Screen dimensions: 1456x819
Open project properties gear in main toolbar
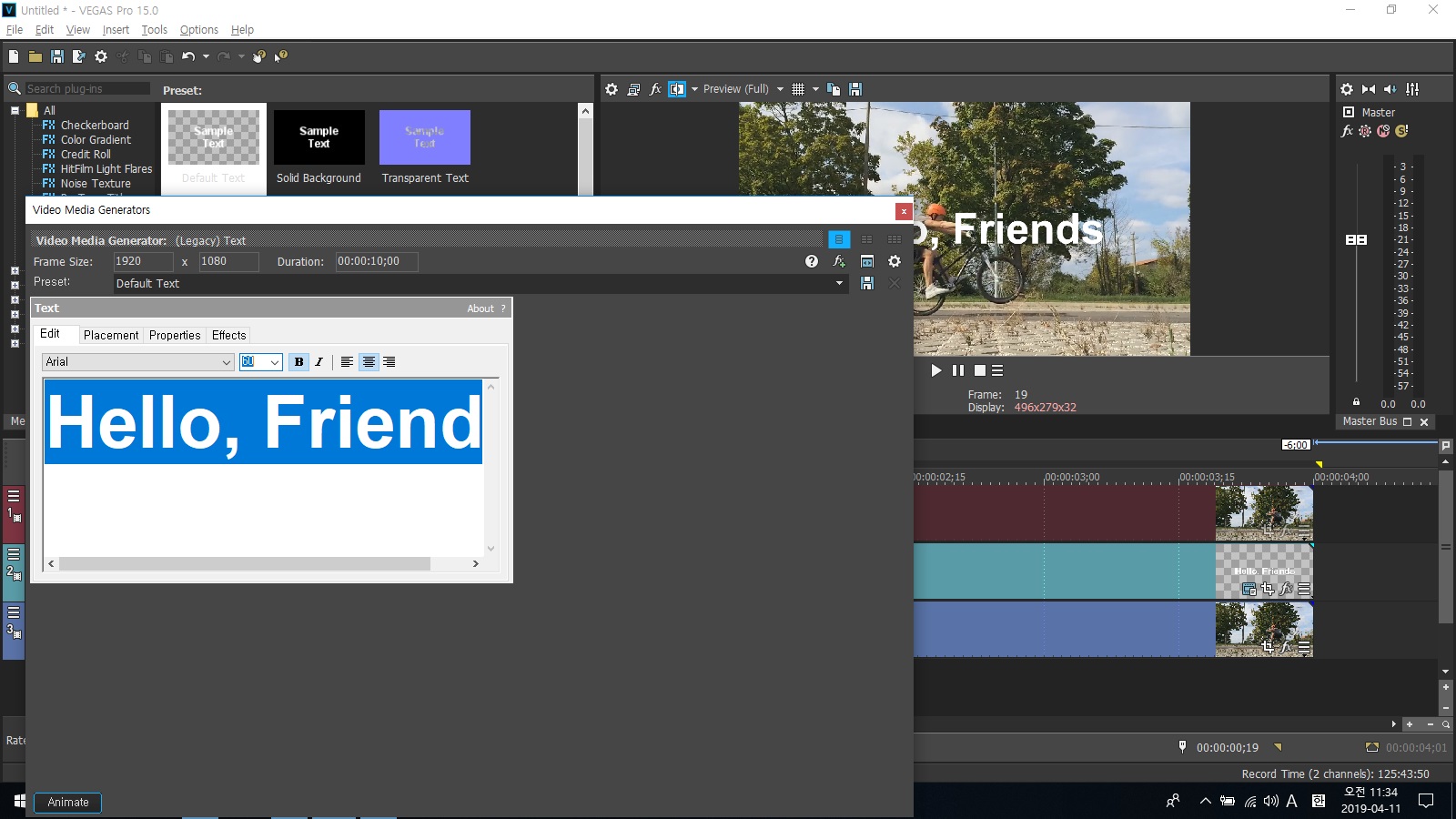coord(101,56)
